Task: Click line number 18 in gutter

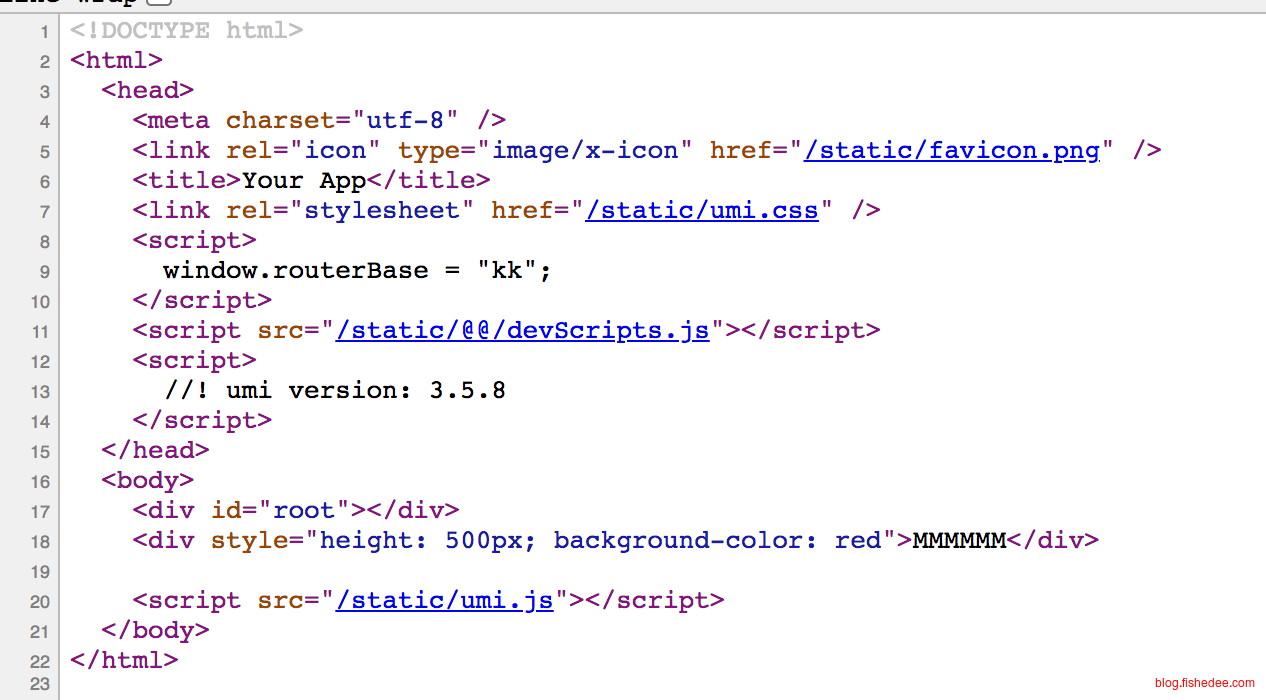Action: pos(40,542)
